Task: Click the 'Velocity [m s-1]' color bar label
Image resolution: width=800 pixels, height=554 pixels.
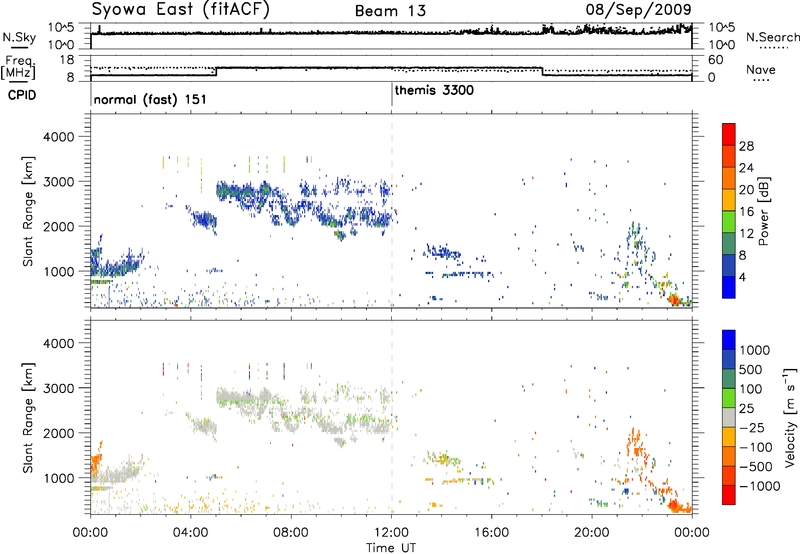Action: click(790, 417)
